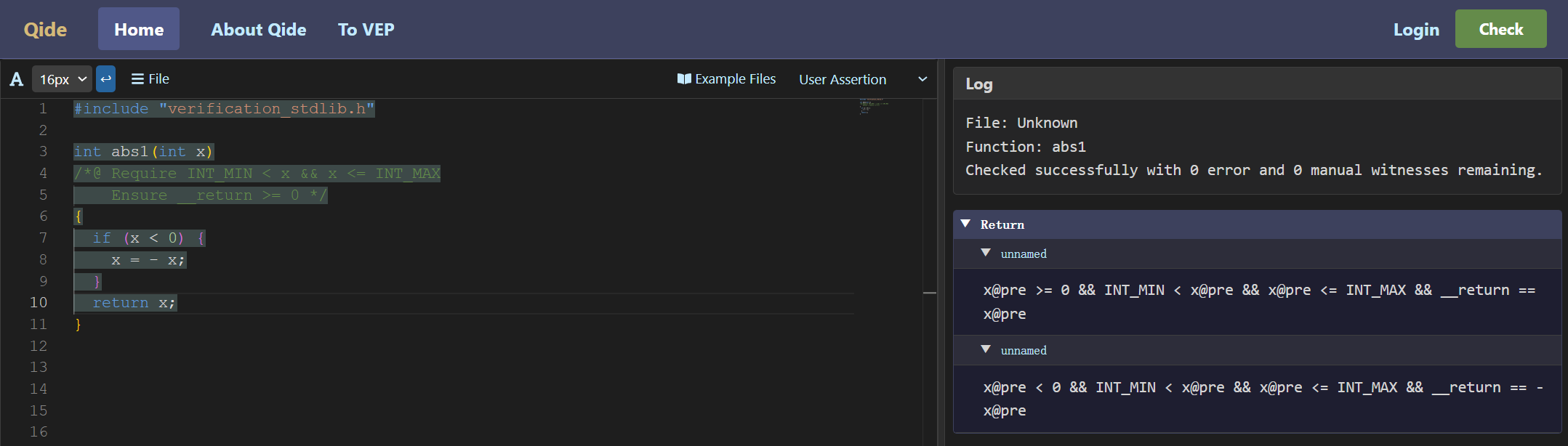
Task: Open the About Qide page
Action: pos(258,30)
